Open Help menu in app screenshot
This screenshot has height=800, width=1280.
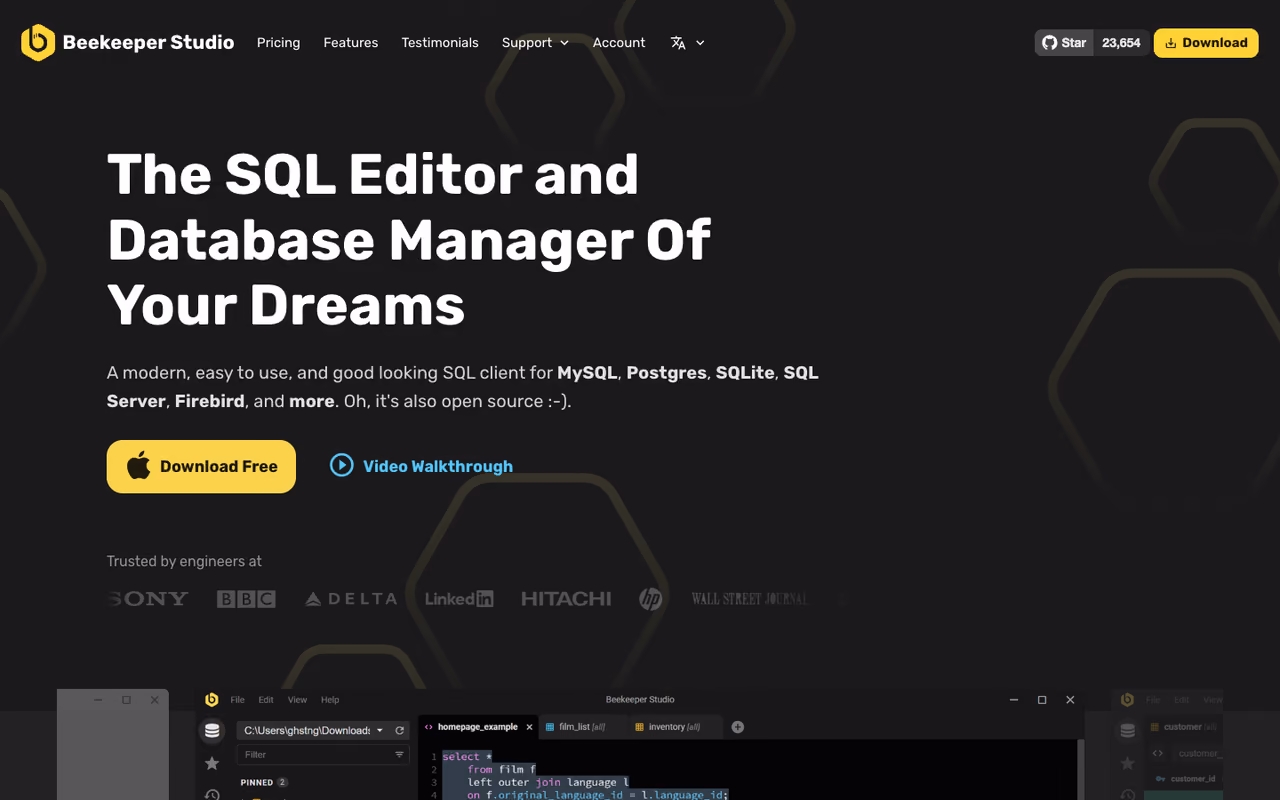pos(330,700)
